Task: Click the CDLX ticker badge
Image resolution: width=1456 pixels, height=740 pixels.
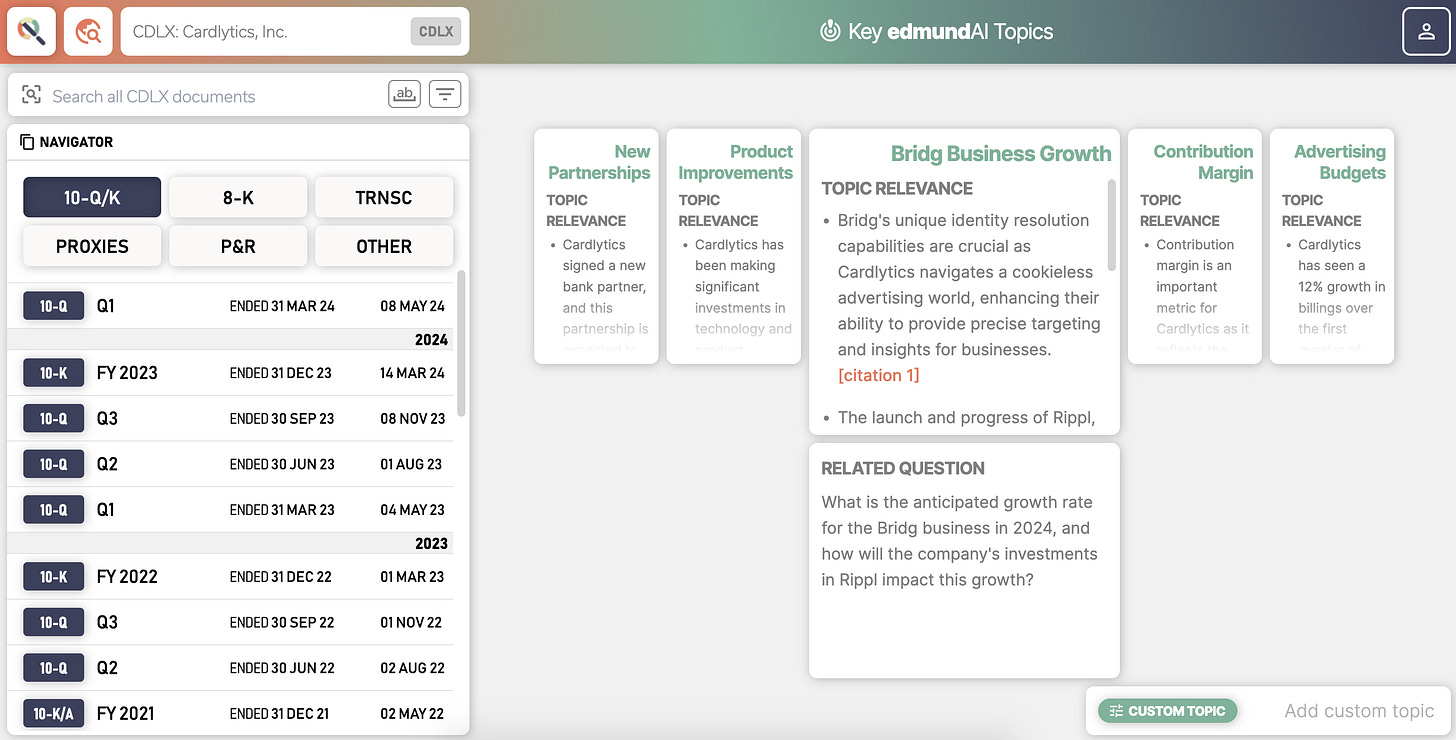Action: point(436,31)
